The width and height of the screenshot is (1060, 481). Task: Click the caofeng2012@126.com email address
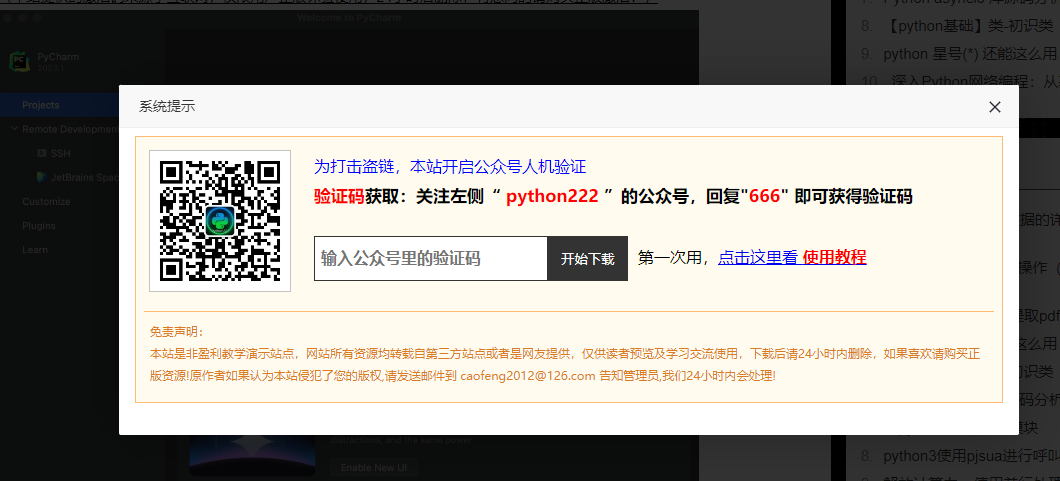[527, 376]
